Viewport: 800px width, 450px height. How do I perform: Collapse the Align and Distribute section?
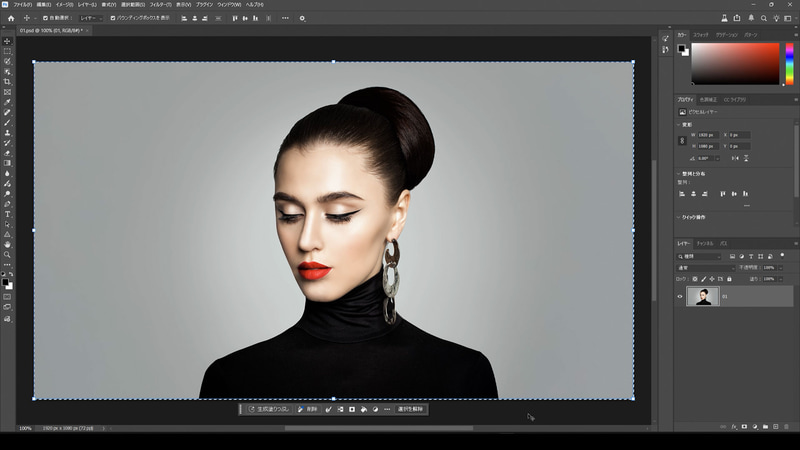click(679, 173)
